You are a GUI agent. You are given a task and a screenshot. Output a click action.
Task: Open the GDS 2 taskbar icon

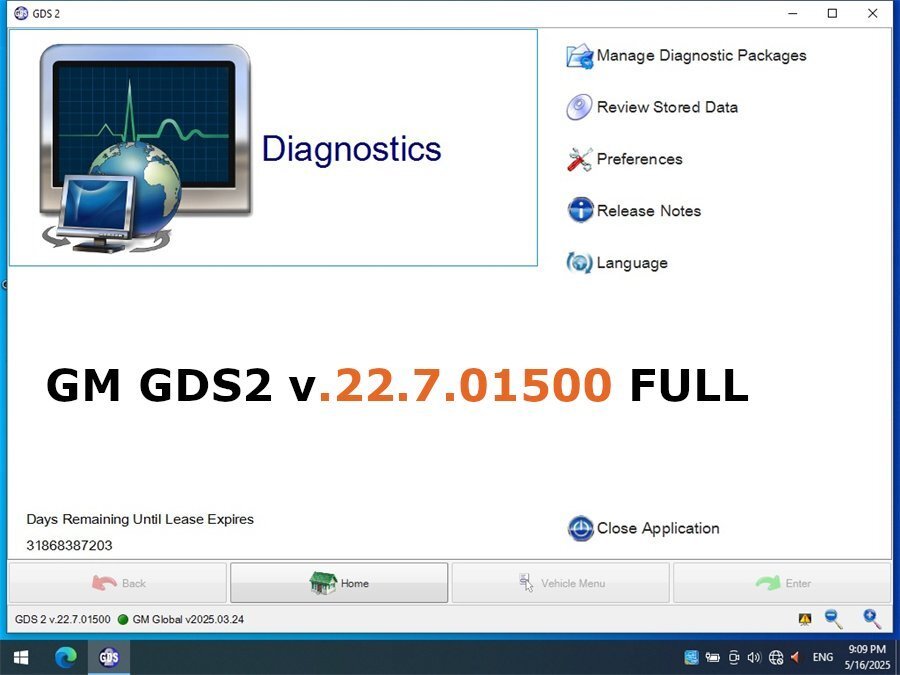[x=108, y=657]
